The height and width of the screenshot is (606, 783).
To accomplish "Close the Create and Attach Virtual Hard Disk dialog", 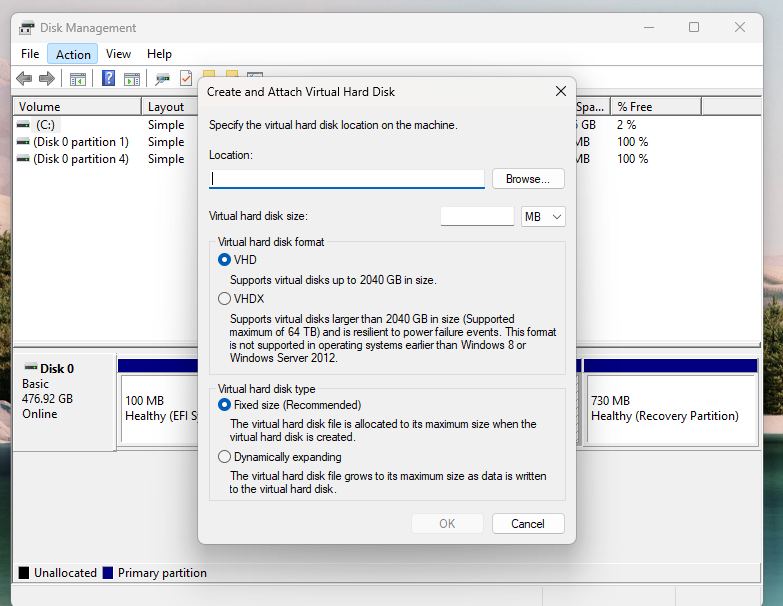I will coord(561,91).
